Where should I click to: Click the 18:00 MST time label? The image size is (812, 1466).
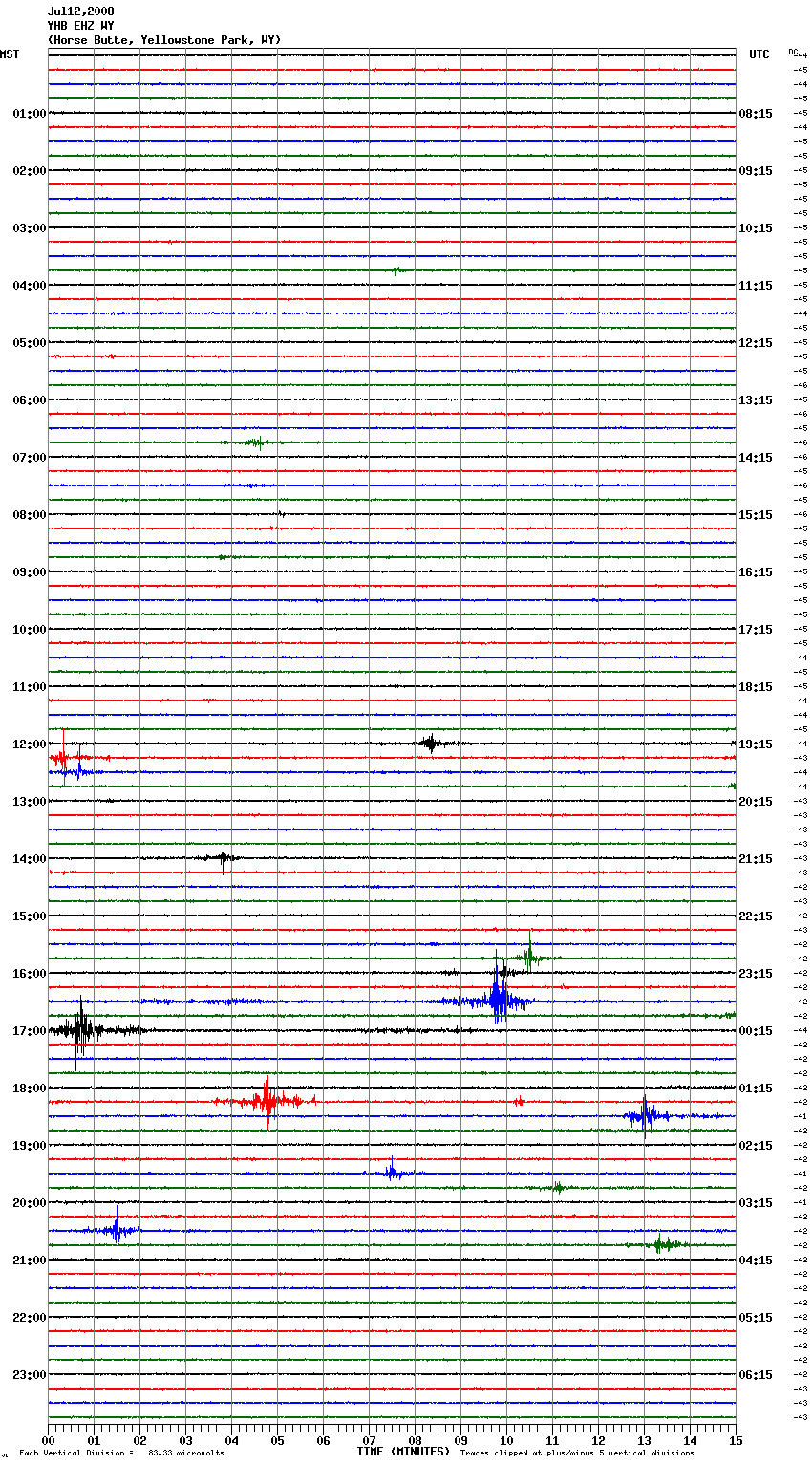coord(30,1089)
